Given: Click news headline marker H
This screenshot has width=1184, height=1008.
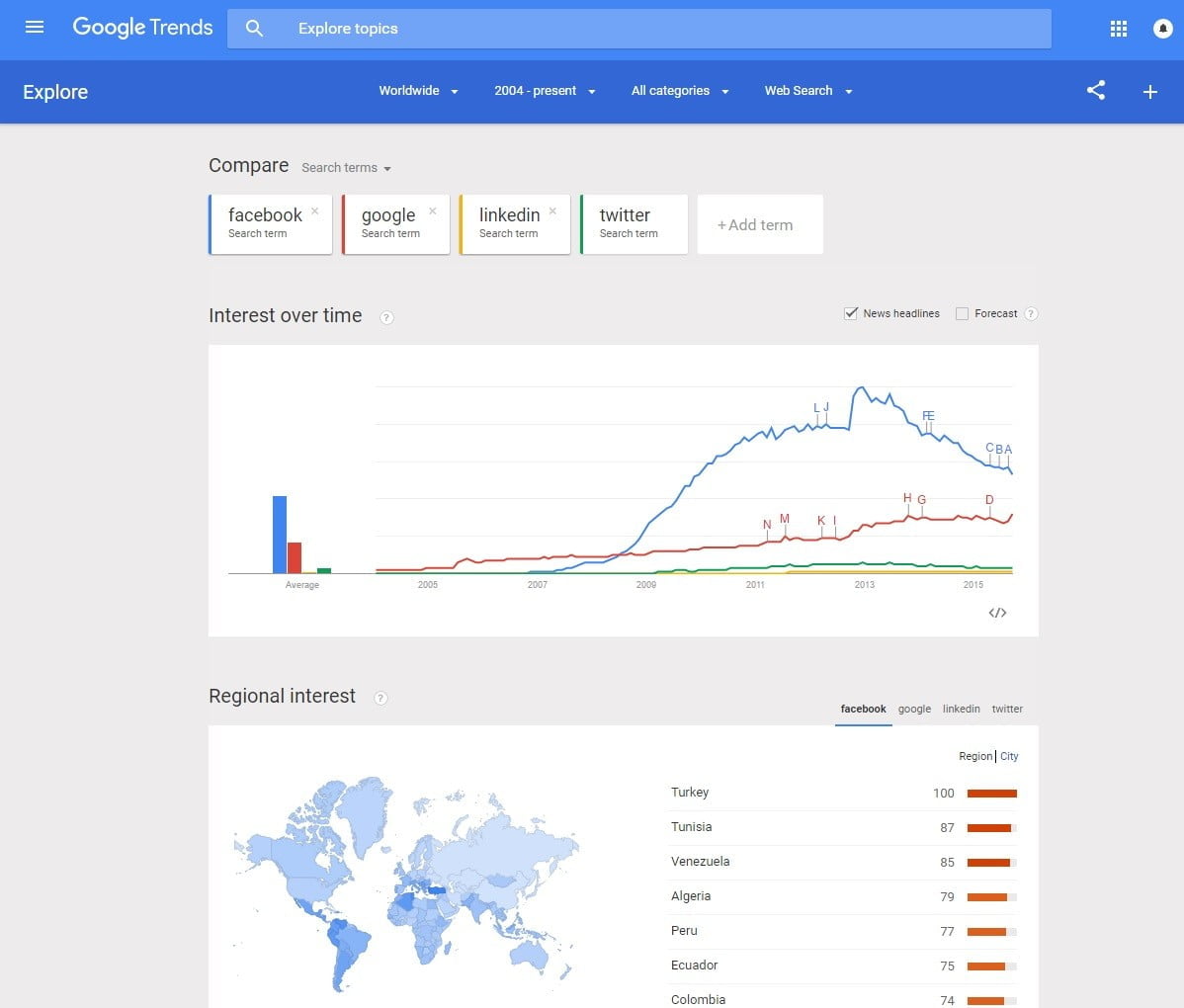Looking at the screenshot, I should (907, 498).
